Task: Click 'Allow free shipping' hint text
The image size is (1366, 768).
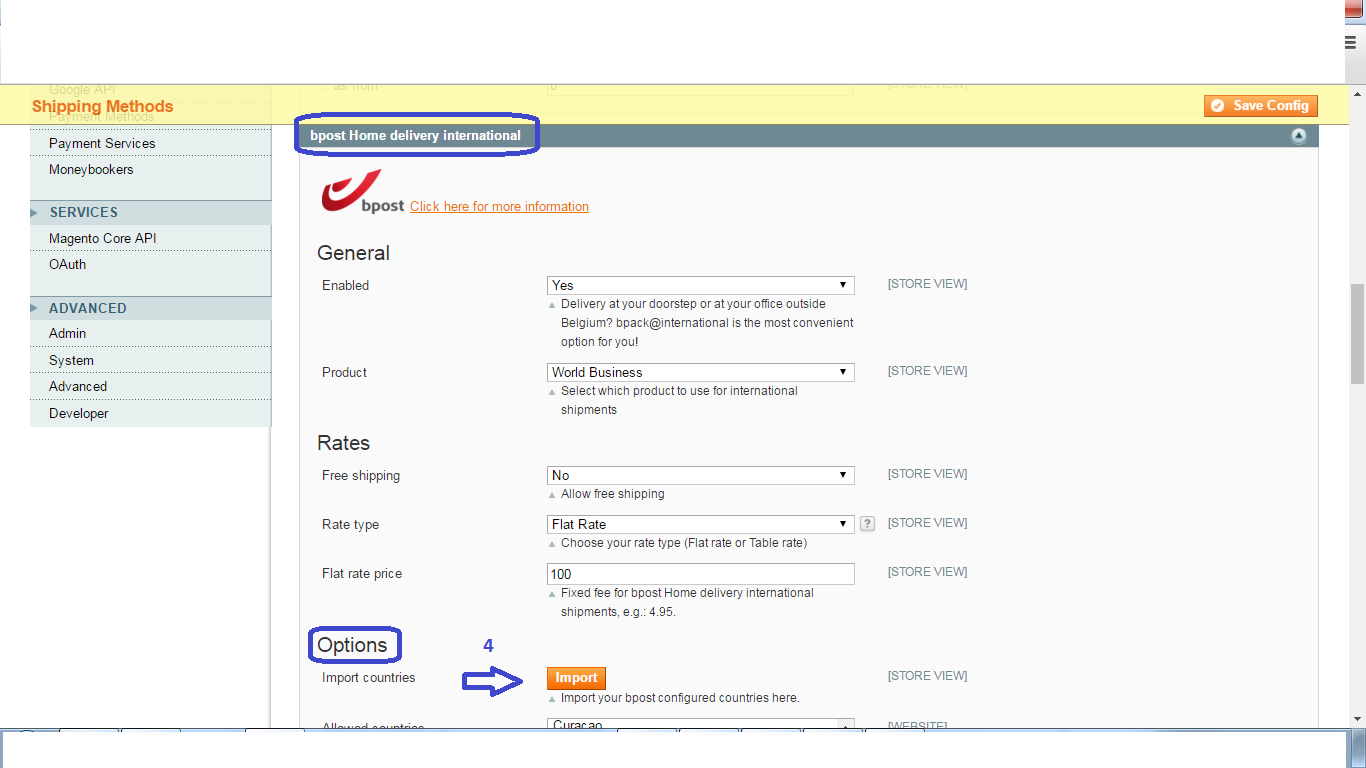Action: (x=612, y=494)
